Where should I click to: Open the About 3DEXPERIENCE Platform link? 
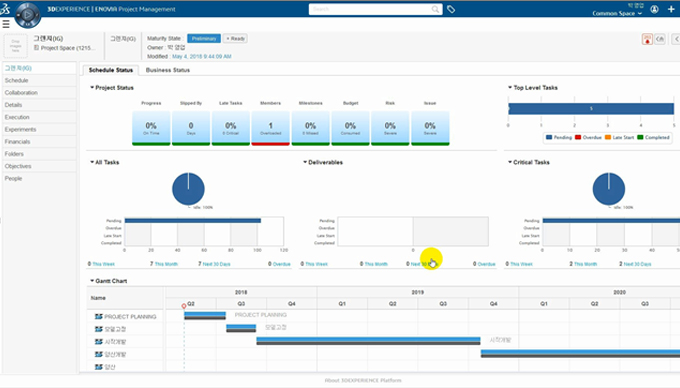click(x=363, y=380)
